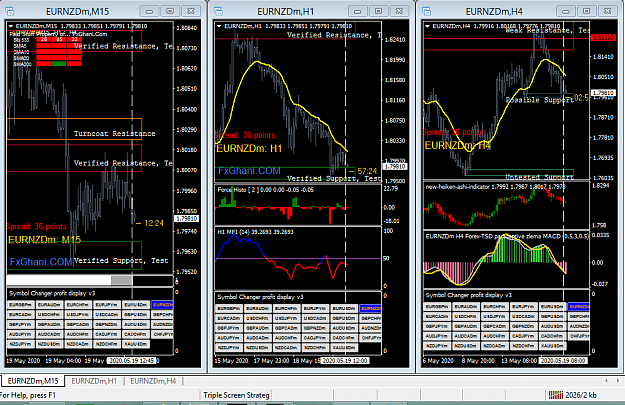Choose highlighted EURNZDm in H1 Symbol Changer
The image size is (625, 405).
point(370,309)
